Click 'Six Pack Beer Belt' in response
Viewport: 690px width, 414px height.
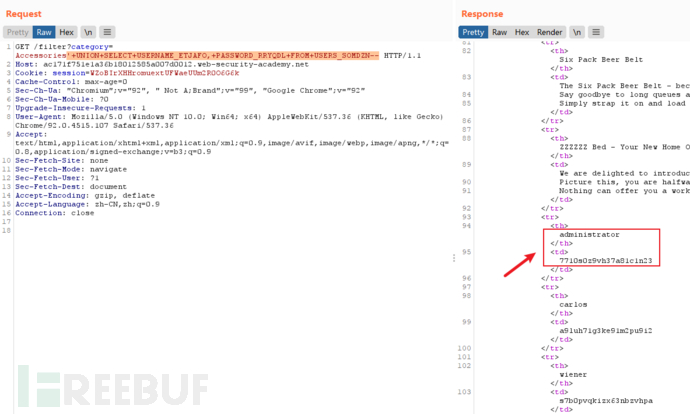(601, 60)
